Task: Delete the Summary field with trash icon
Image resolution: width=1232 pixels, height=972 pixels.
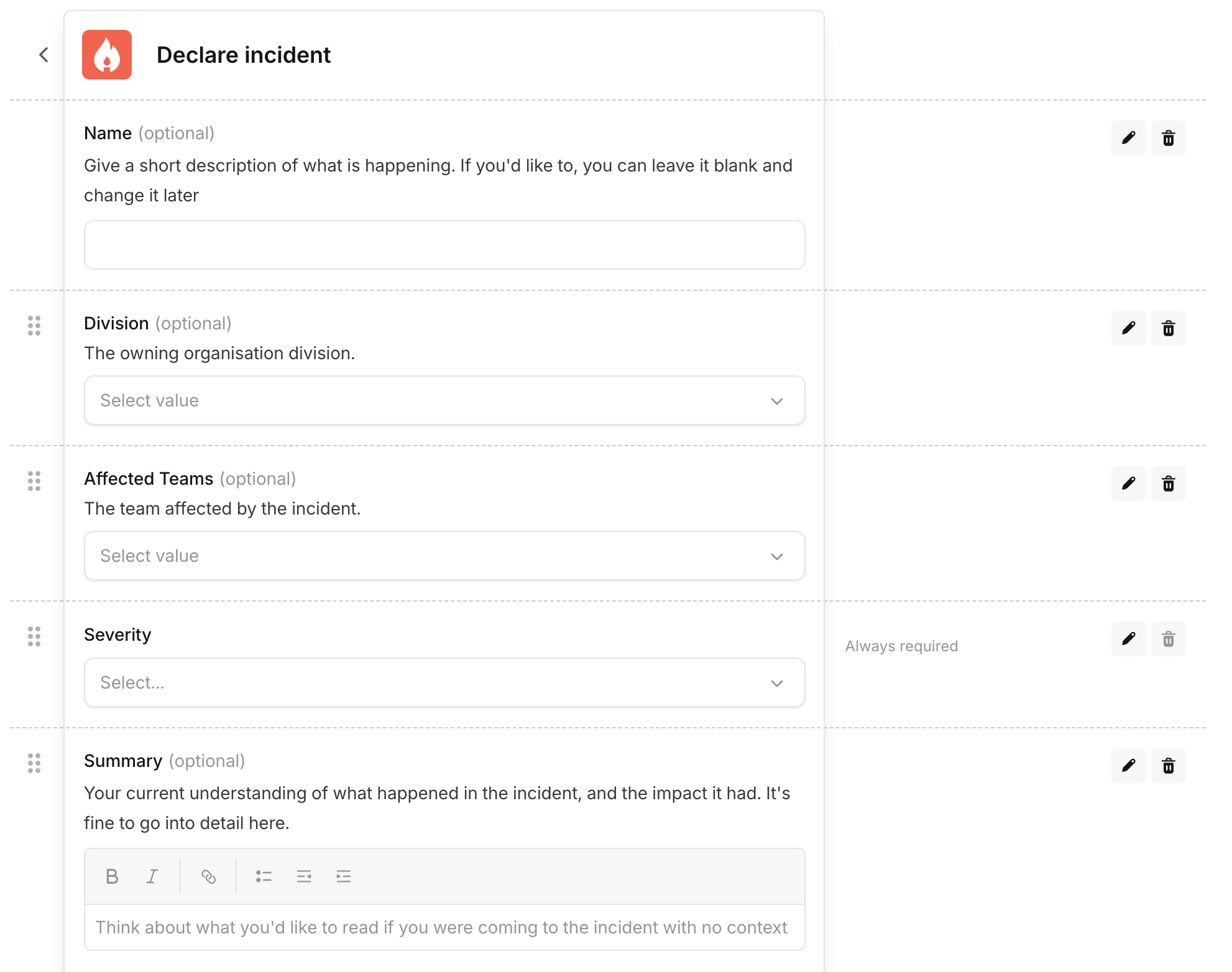Action: pos(1168,766)
